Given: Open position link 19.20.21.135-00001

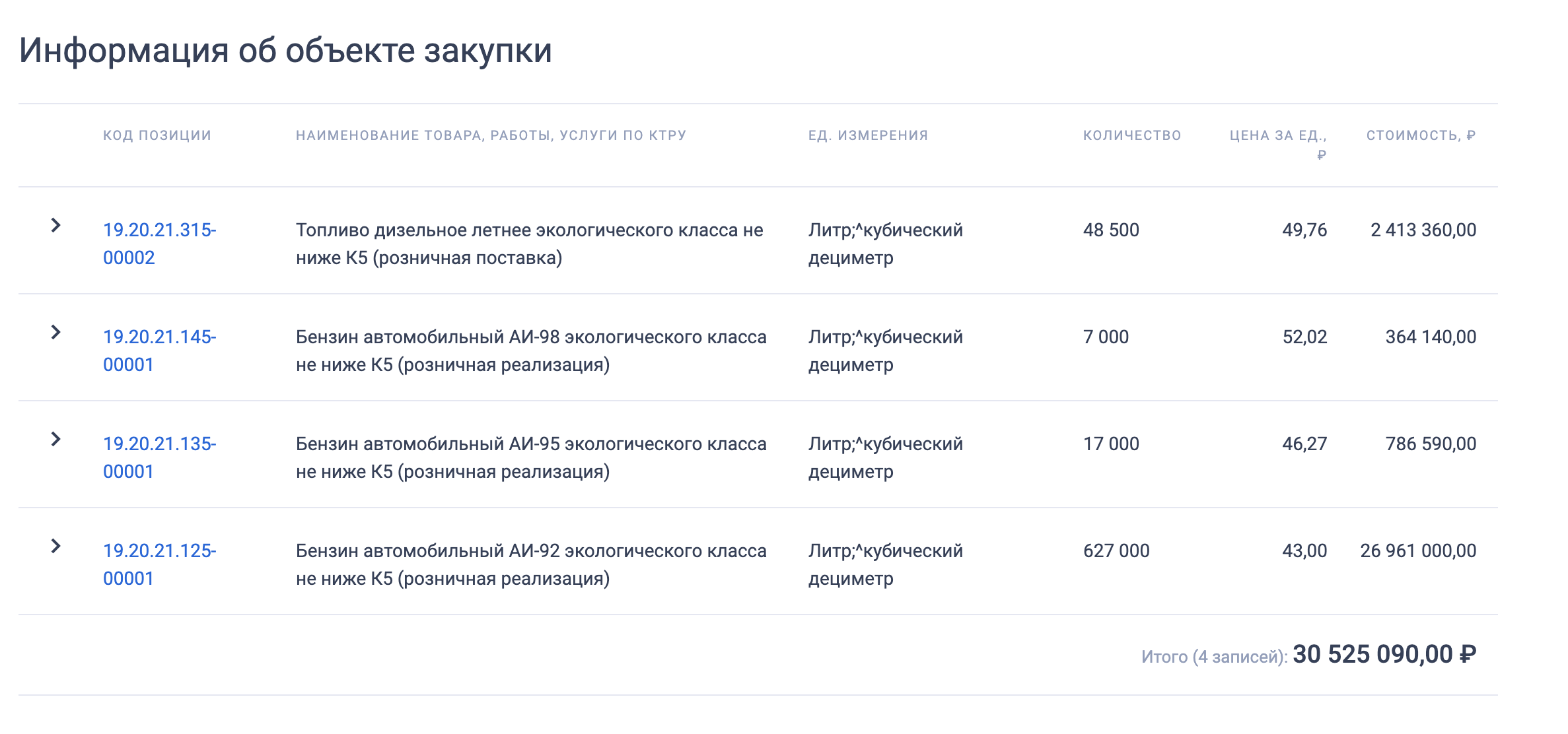Looking at the screenshot, I should (160, 457).
